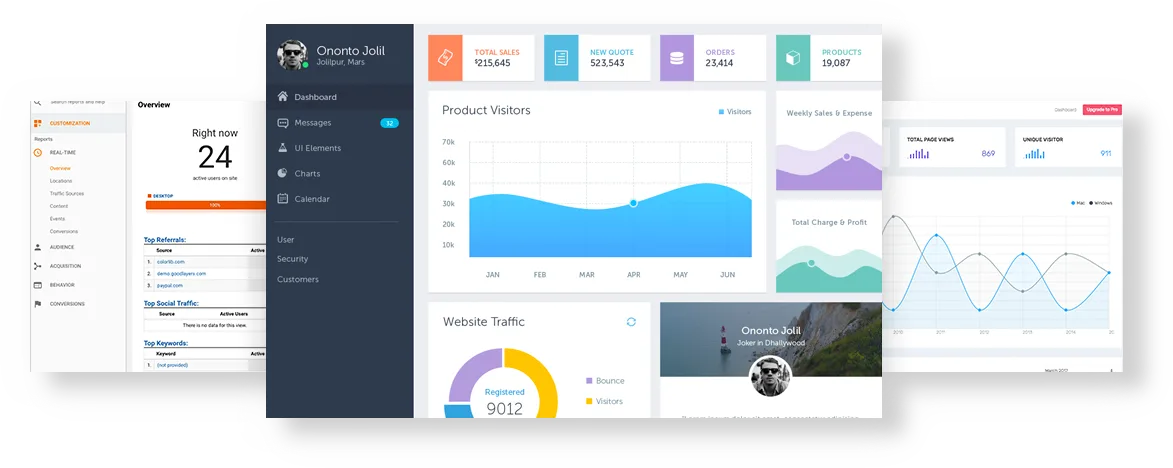
Task: Click the Ononto Jolil name on the profile card
Action: [x=771, y=330]
